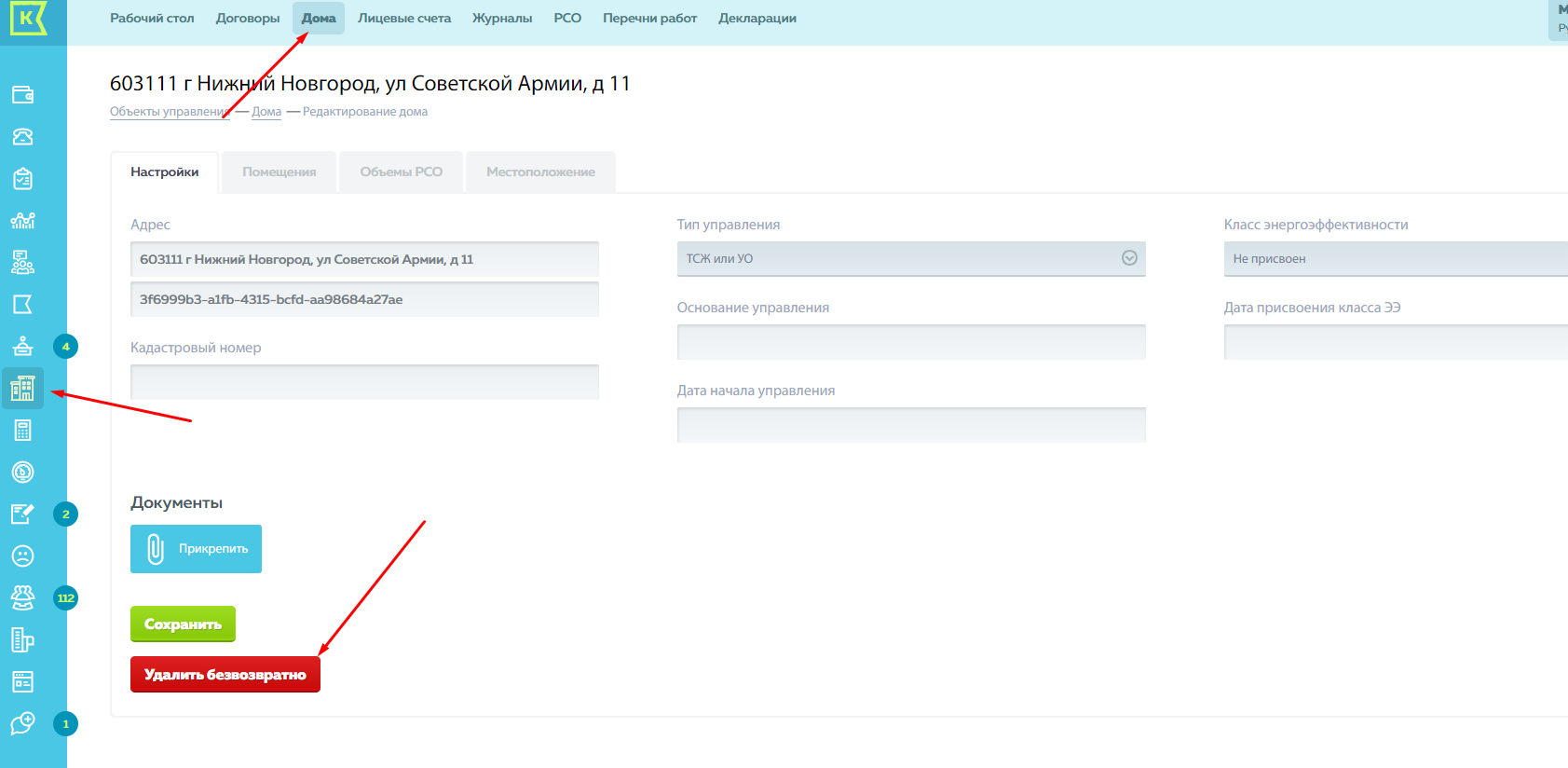Switch to the Местоположение tab

(x=540, y=172)
